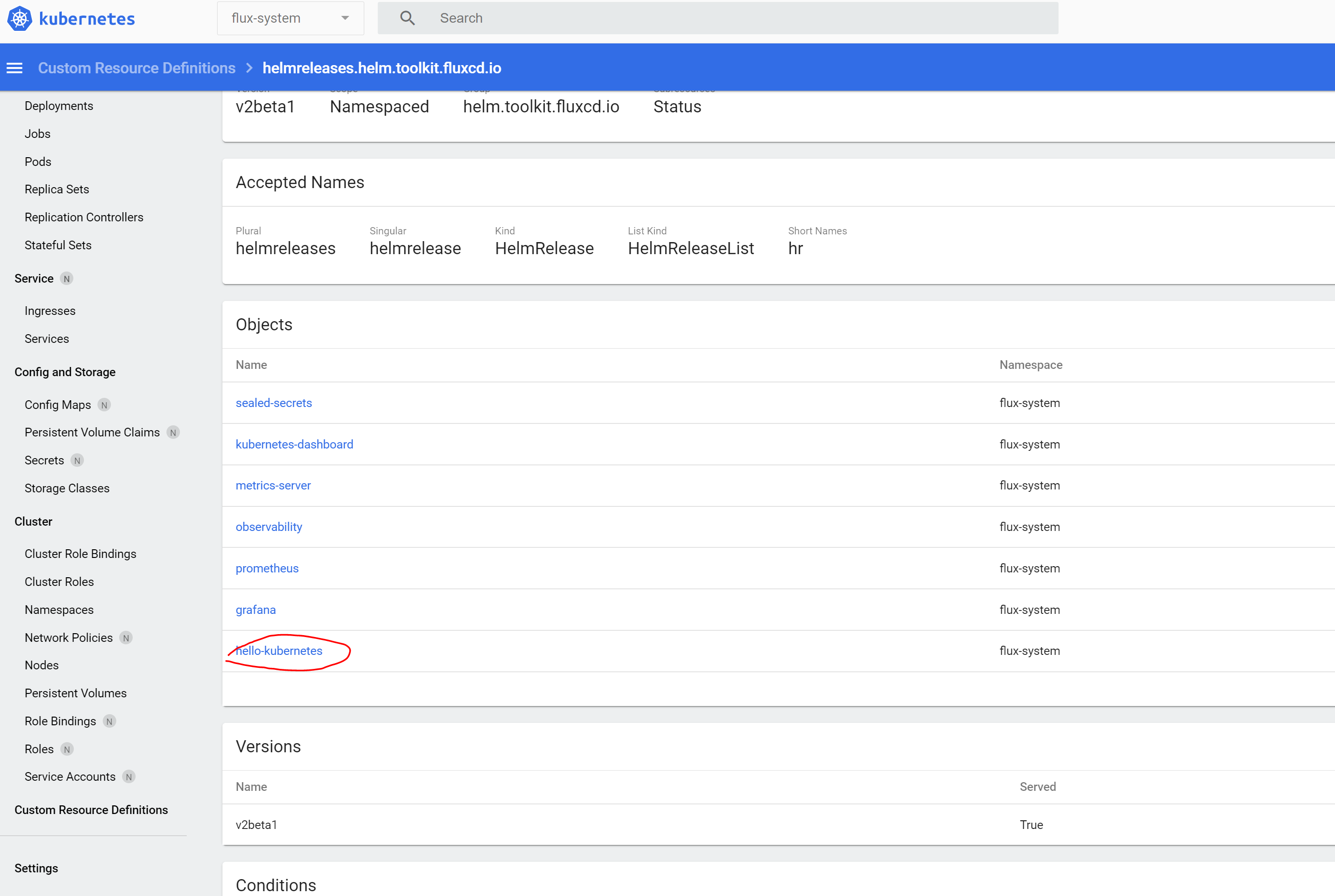Open the kubernetes-dashboard object link

point(294,445)
